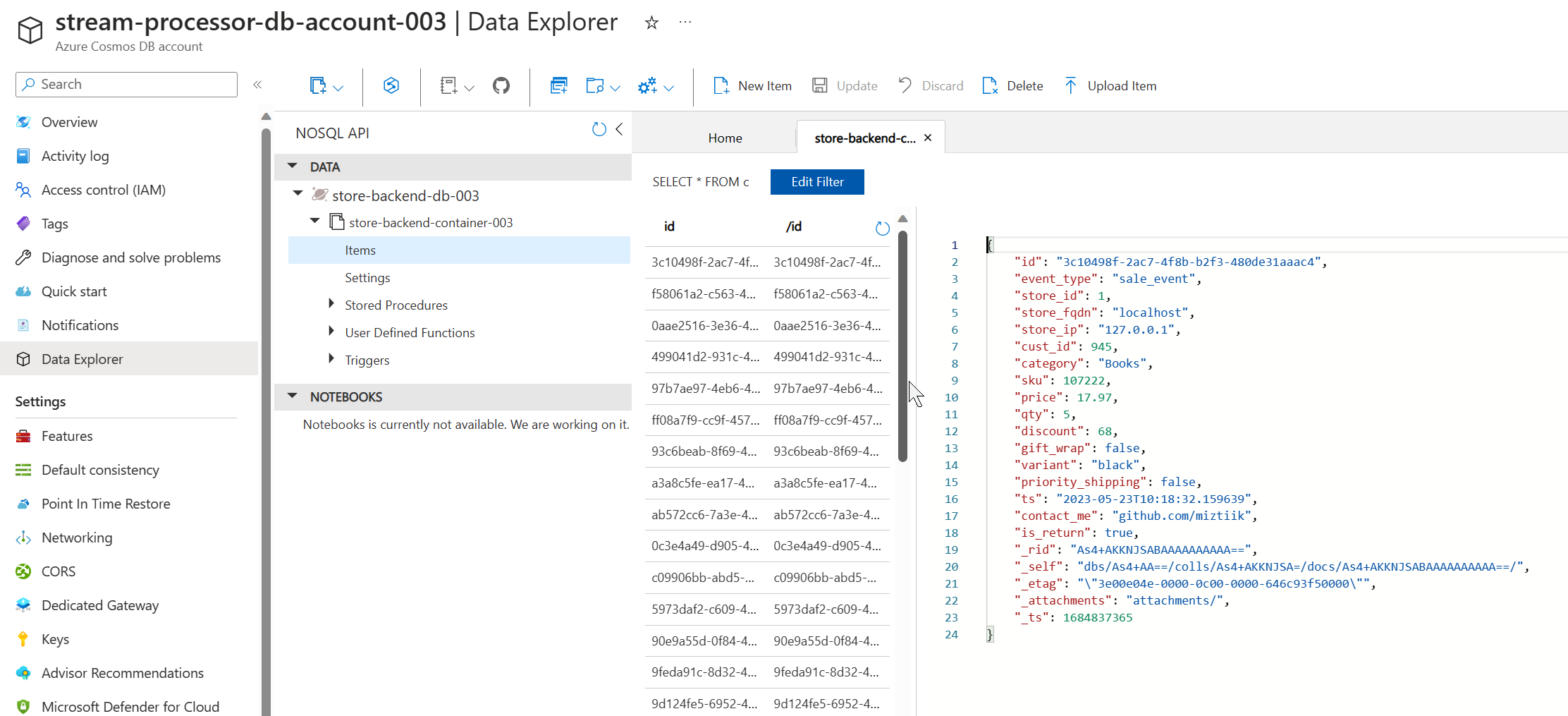The height and width of the screenshot is (716, 1568).
Task: Click the Synapse Link icon
Action: [x=391, y=85]
